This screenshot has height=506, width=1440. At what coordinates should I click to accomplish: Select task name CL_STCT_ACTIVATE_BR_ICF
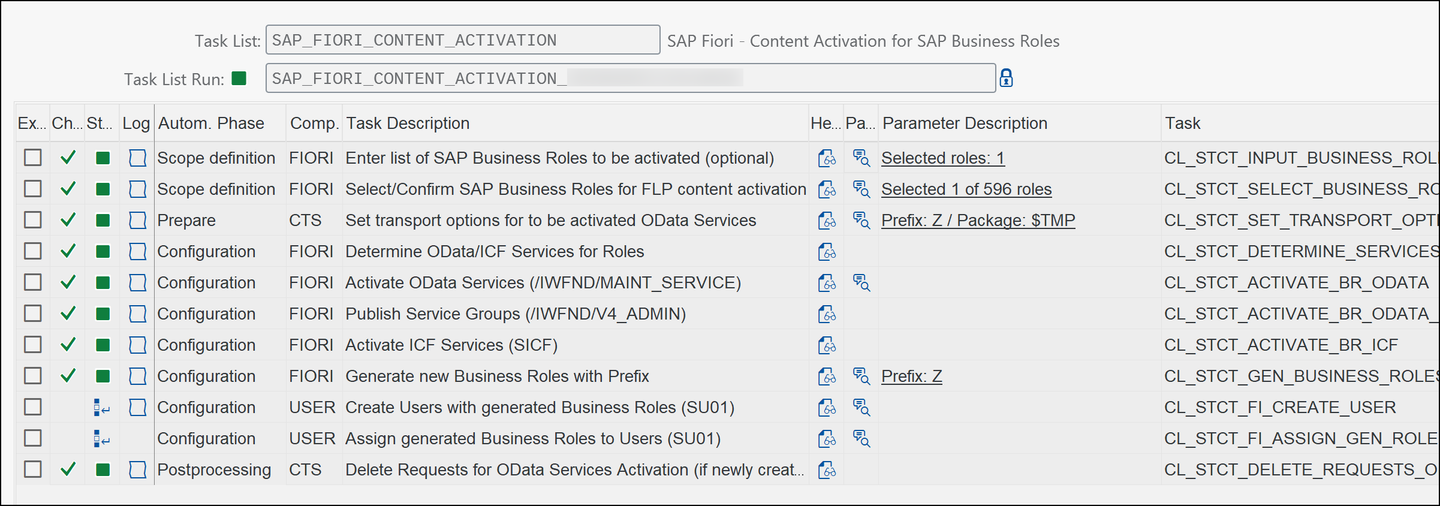click(1281, 345)
